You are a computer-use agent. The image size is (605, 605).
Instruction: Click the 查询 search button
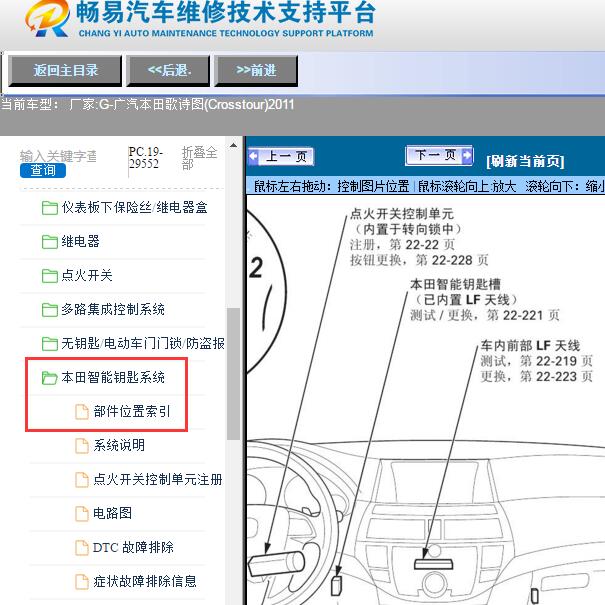point(43,170)
